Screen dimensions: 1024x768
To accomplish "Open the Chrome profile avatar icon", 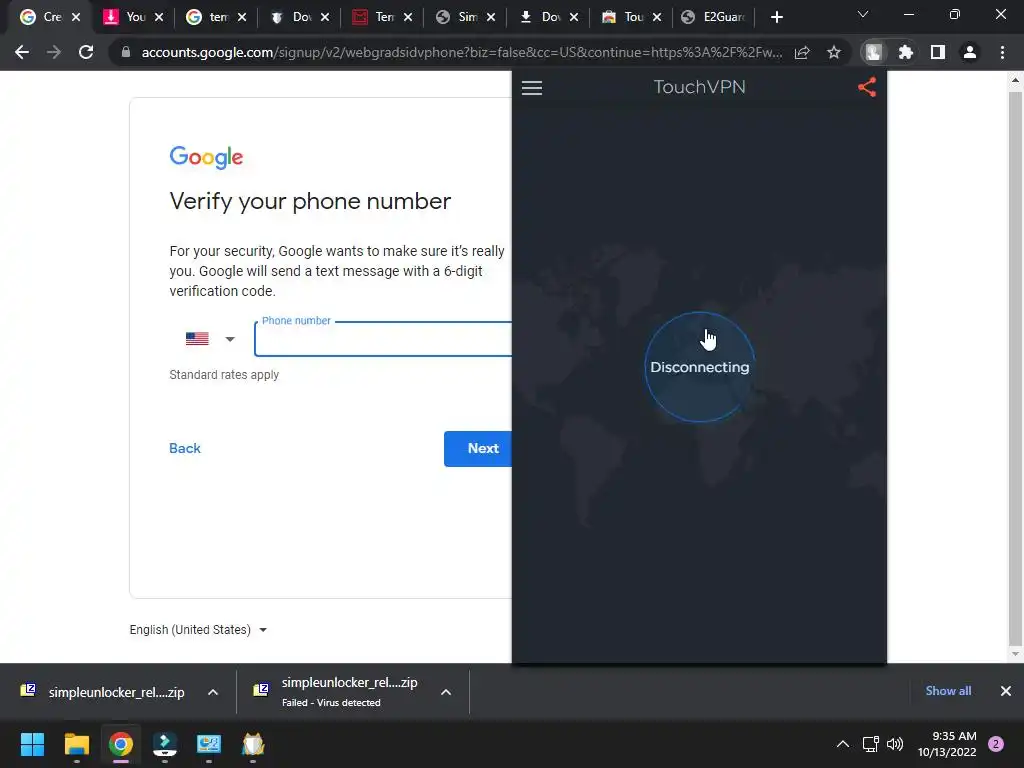I will (x=970, y=52).
